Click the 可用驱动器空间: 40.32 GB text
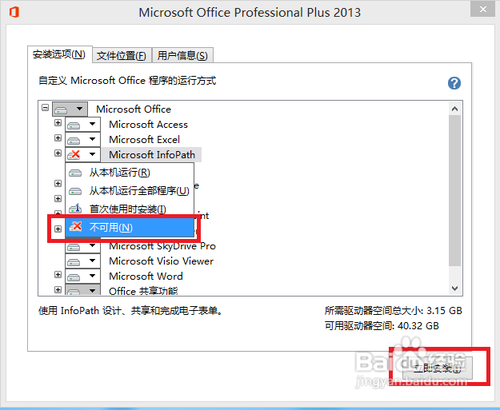 click(382, 326)
